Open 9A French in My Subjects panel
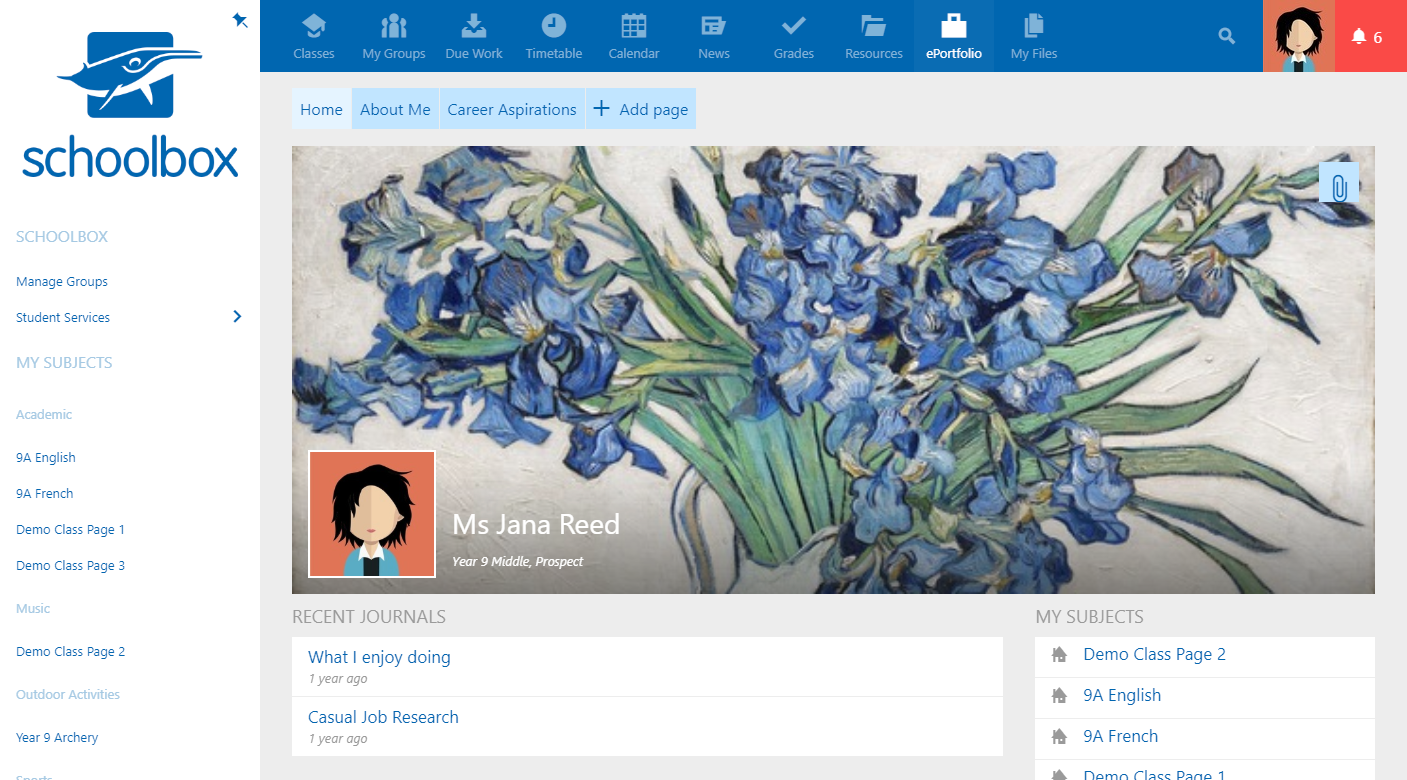1407x780 pixels. click(x=1120, y=737)
